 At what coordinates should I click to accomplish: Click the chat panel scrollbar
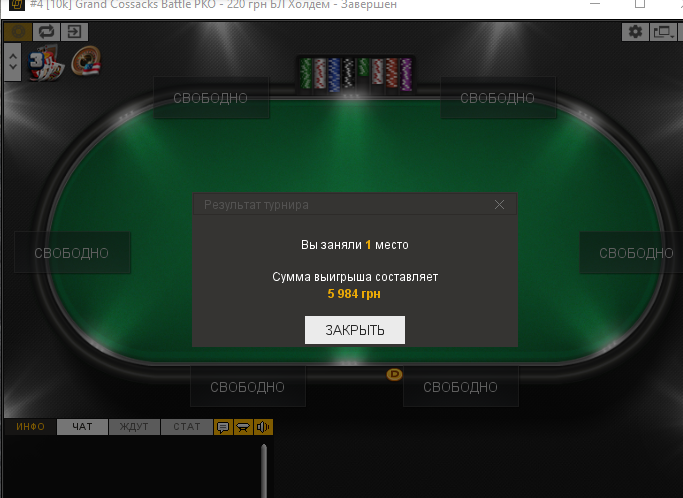point(264,471)
